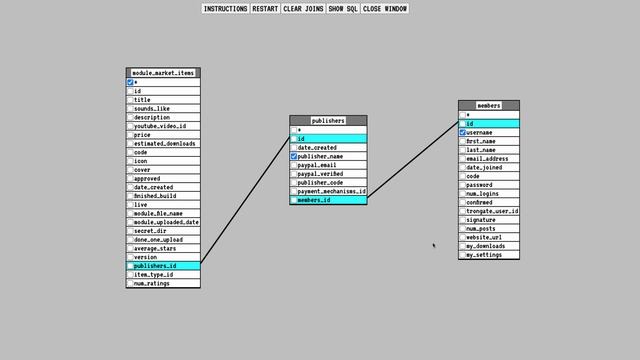Check the asterisk checkbox in members table
Image resolution: width=640 pixels, height=360 pixels.
click(x=462, y=115)
